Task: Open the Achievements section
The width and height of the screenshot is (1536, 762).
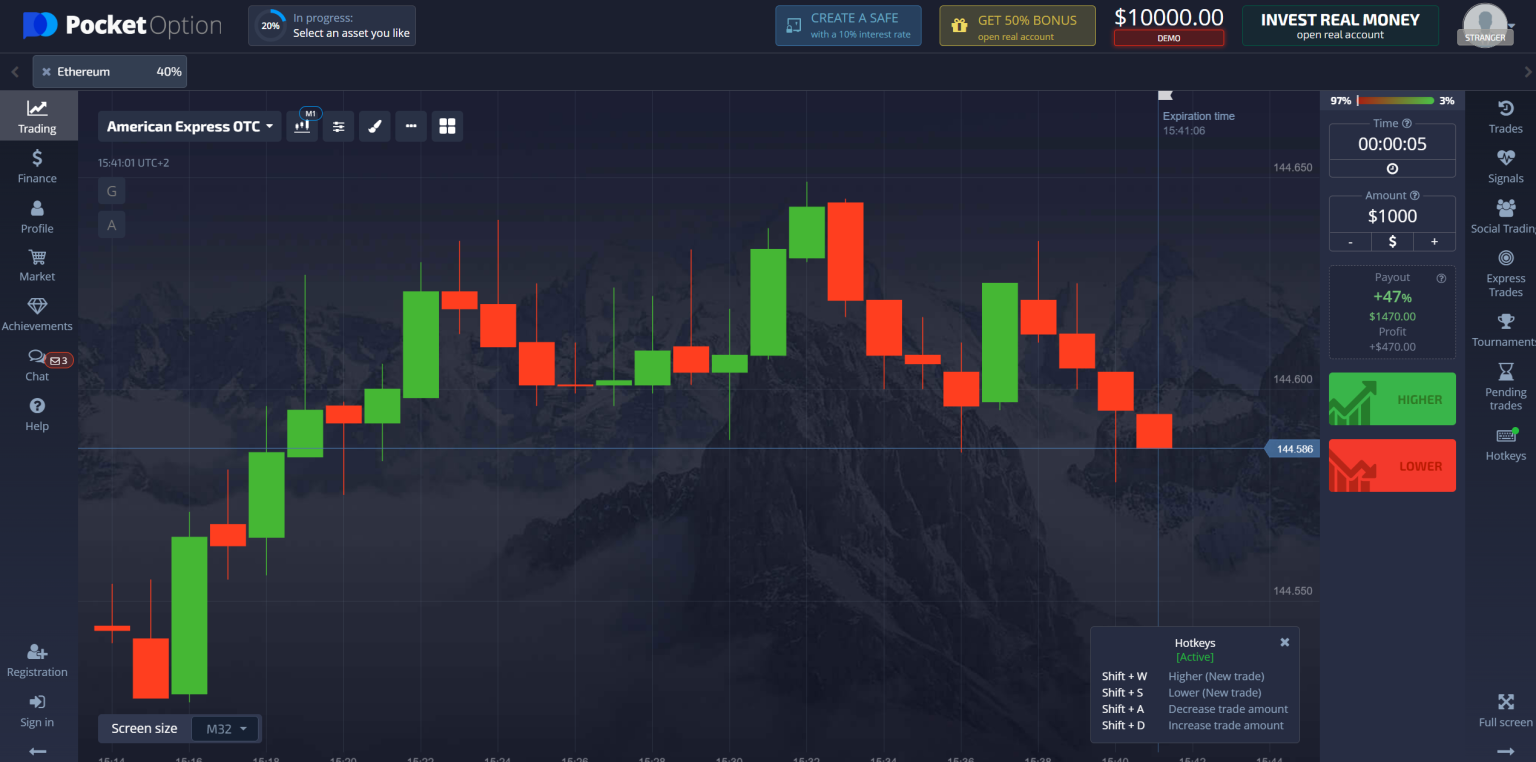Action: pos(37,312)
